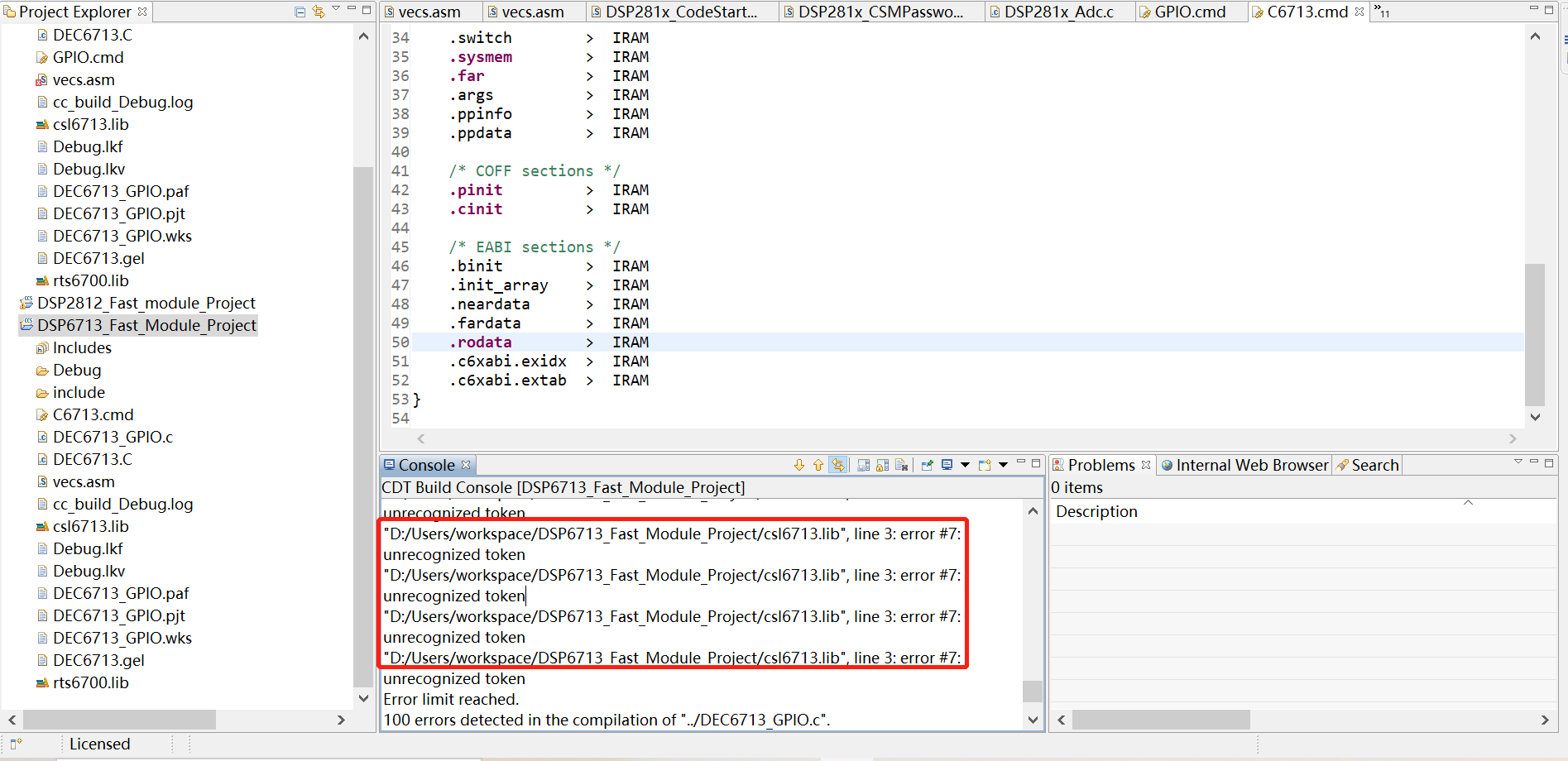Select the Problems tab
1568x761 pixels.
(x=1101, y=465)
